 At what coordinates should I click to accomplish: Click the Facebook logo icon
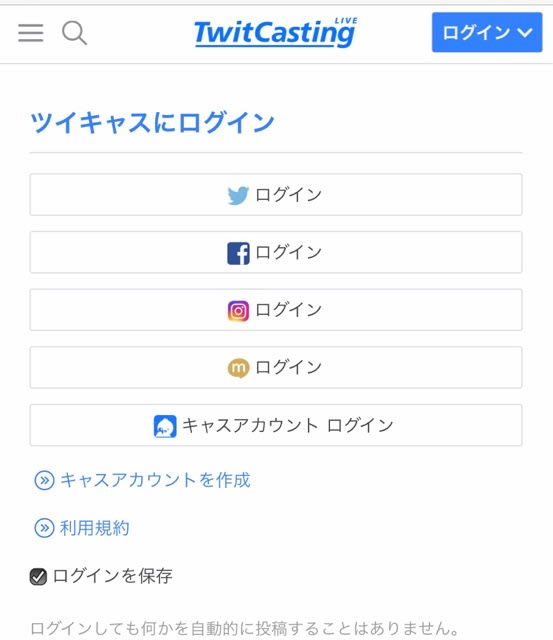click(x=238, y=253)
